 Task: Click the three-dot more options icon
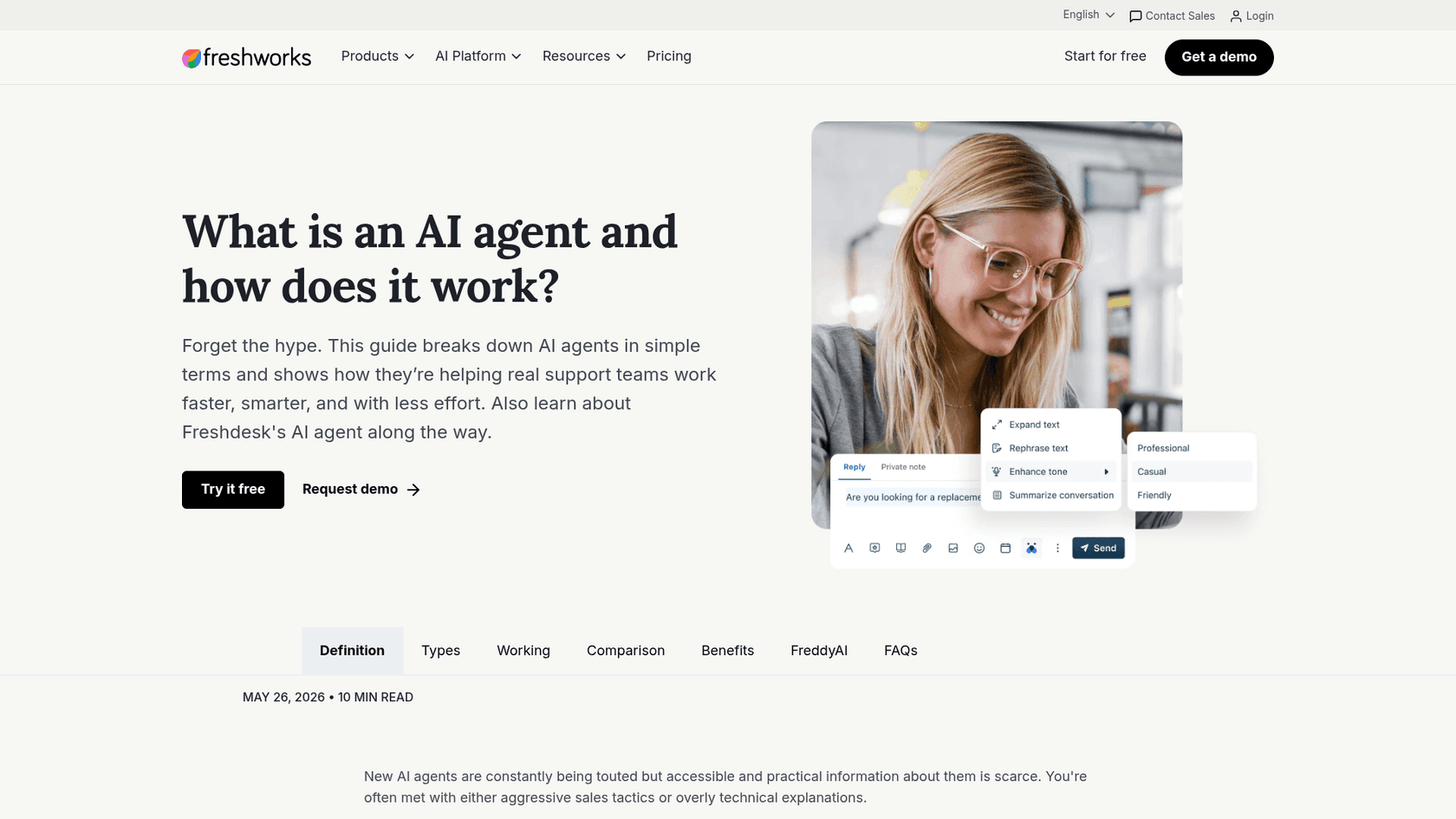click(1057, 548)
